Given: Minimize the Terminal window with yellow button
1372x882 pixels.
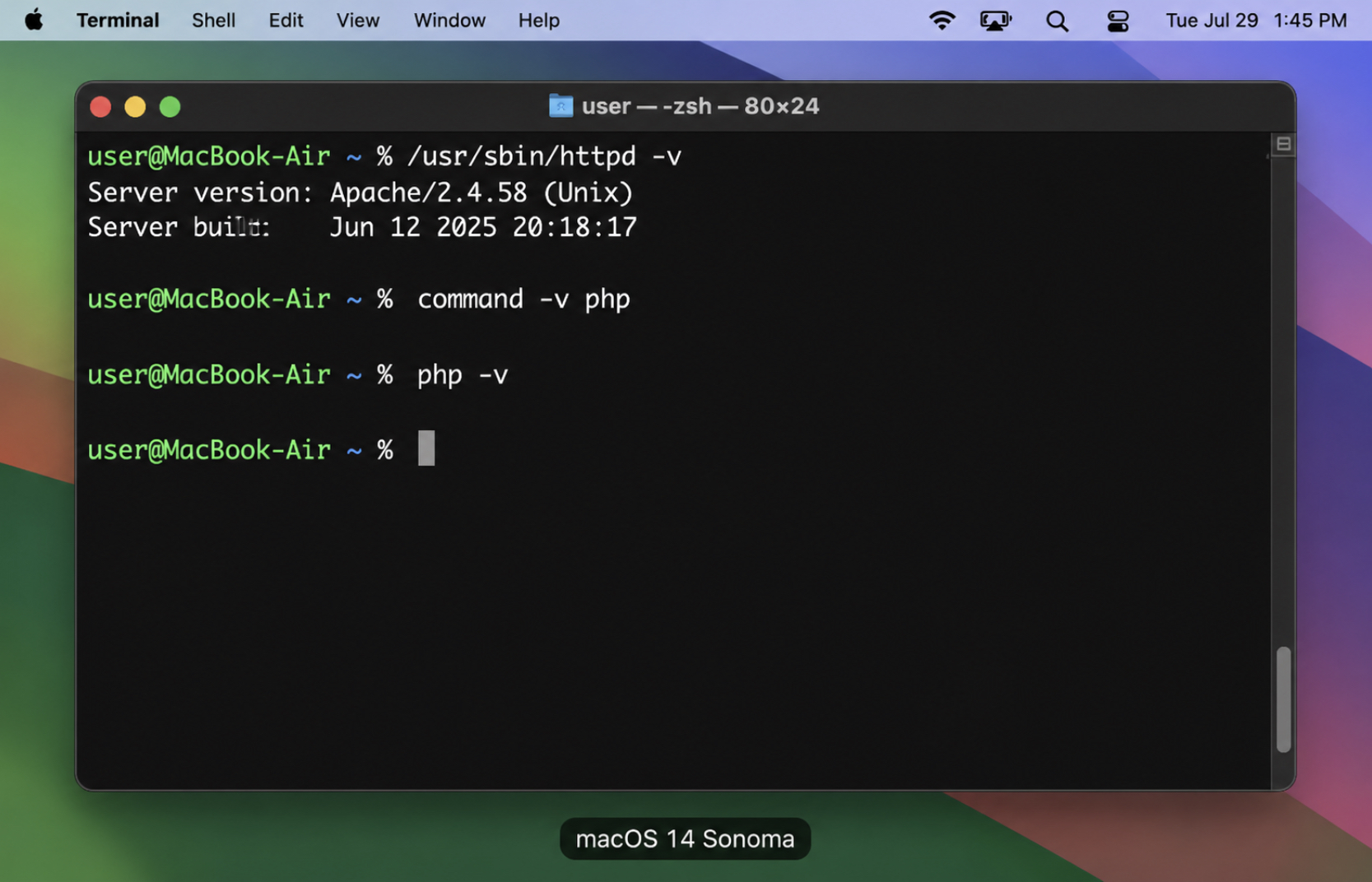Looking at the screenshot, I should pos(135,107).
